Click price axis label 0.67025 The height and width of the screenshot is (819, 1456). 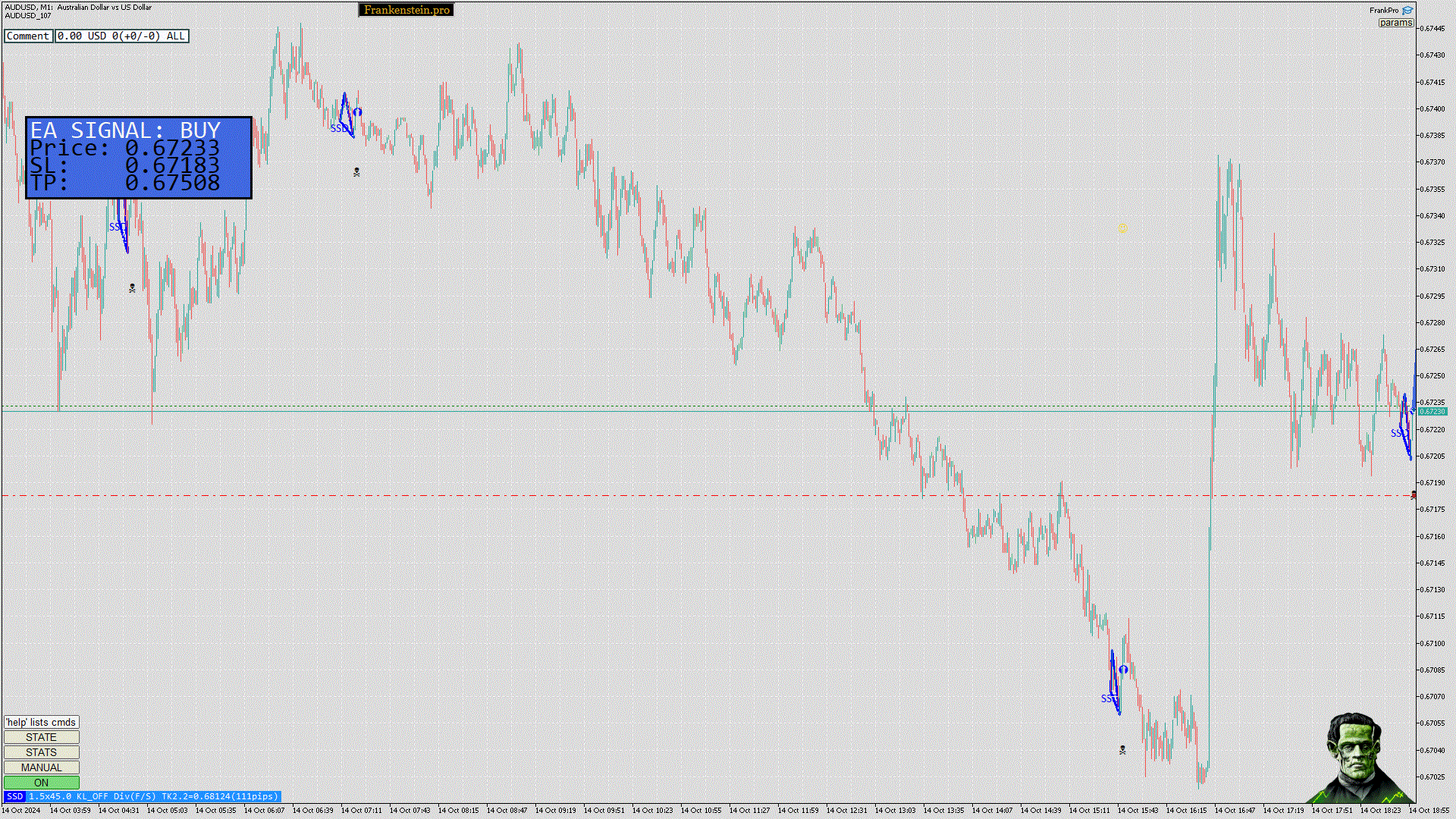click(x=1432, y=777)
